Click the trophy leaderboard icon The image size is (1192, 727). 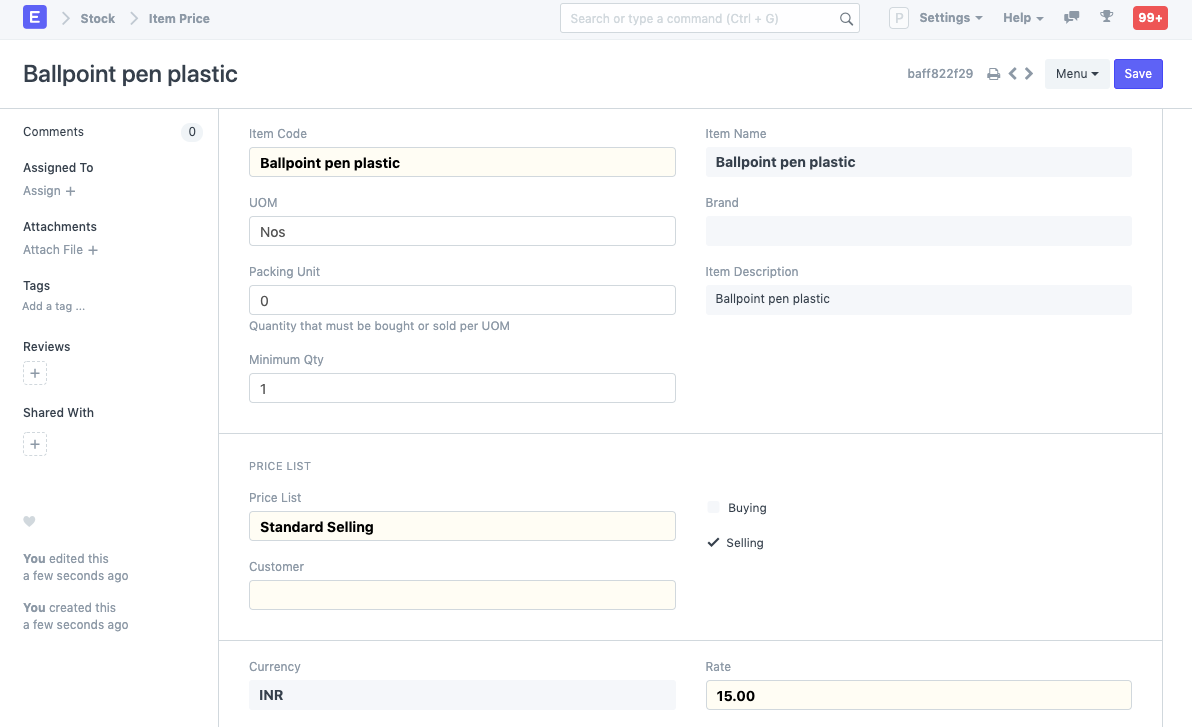tap(1106, 18)
